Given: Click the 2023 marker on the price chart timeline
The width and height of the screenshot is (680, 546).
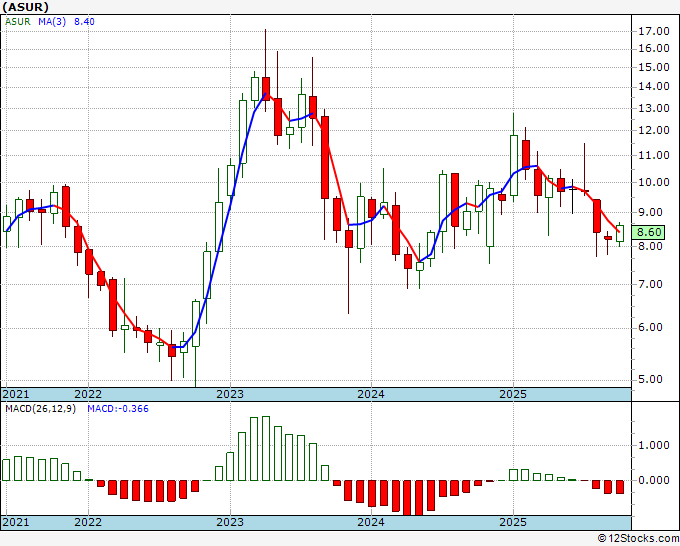Looking at the screenshot, I should click(x=230, y=394).
